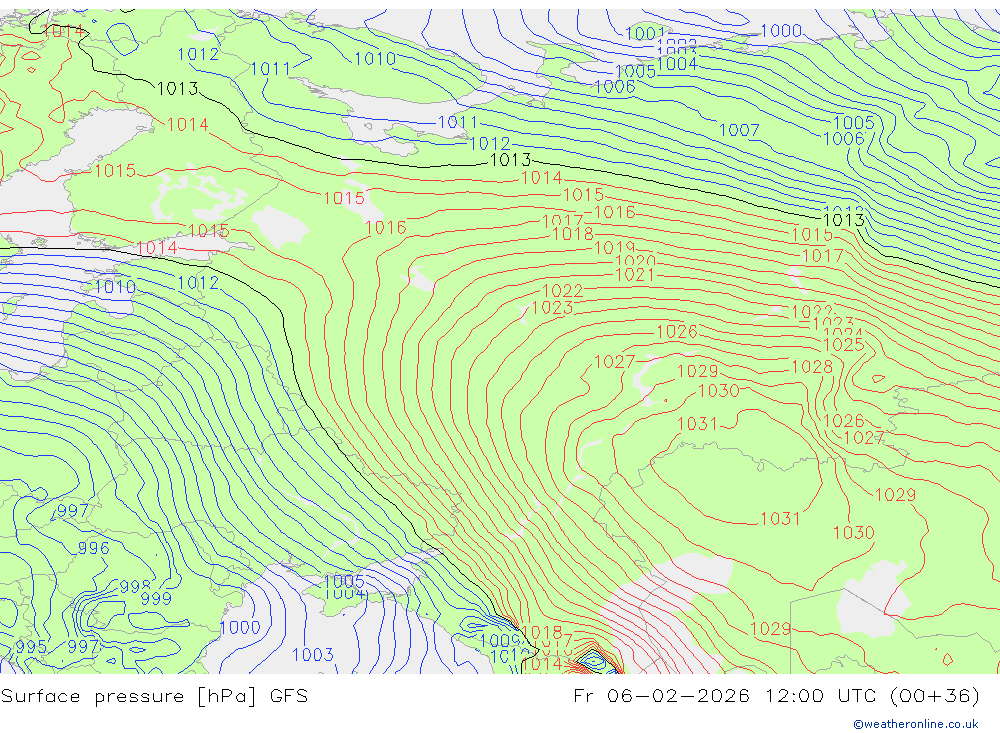This screenshot has height=733, width=1000.
Task: Click the red 1020 isobar label
Action: [x=635, y=260]
